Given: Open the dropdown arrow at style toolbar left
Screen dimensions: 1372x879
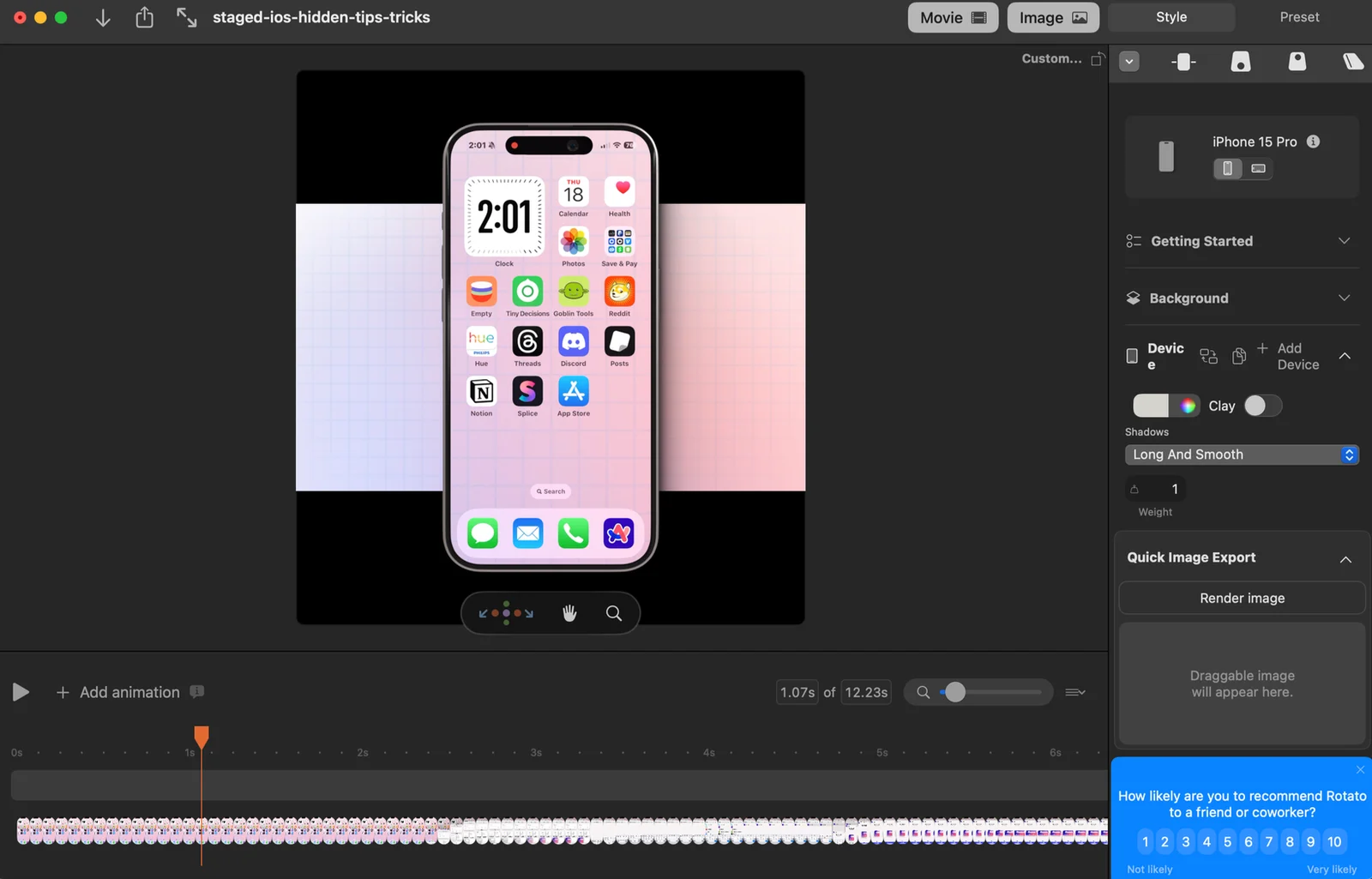Looking at the screenshot, I should [1129, 62].
